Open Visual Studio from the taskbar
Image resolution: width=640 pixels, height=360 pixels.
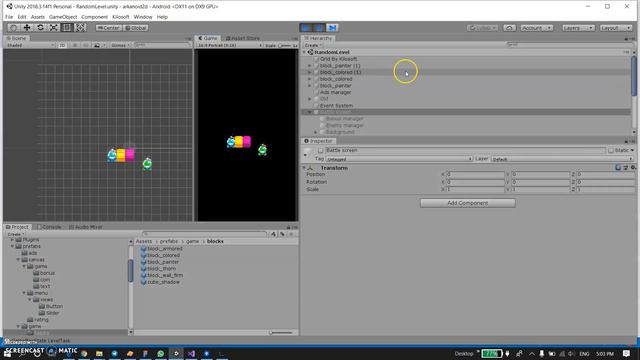point(191,353)
